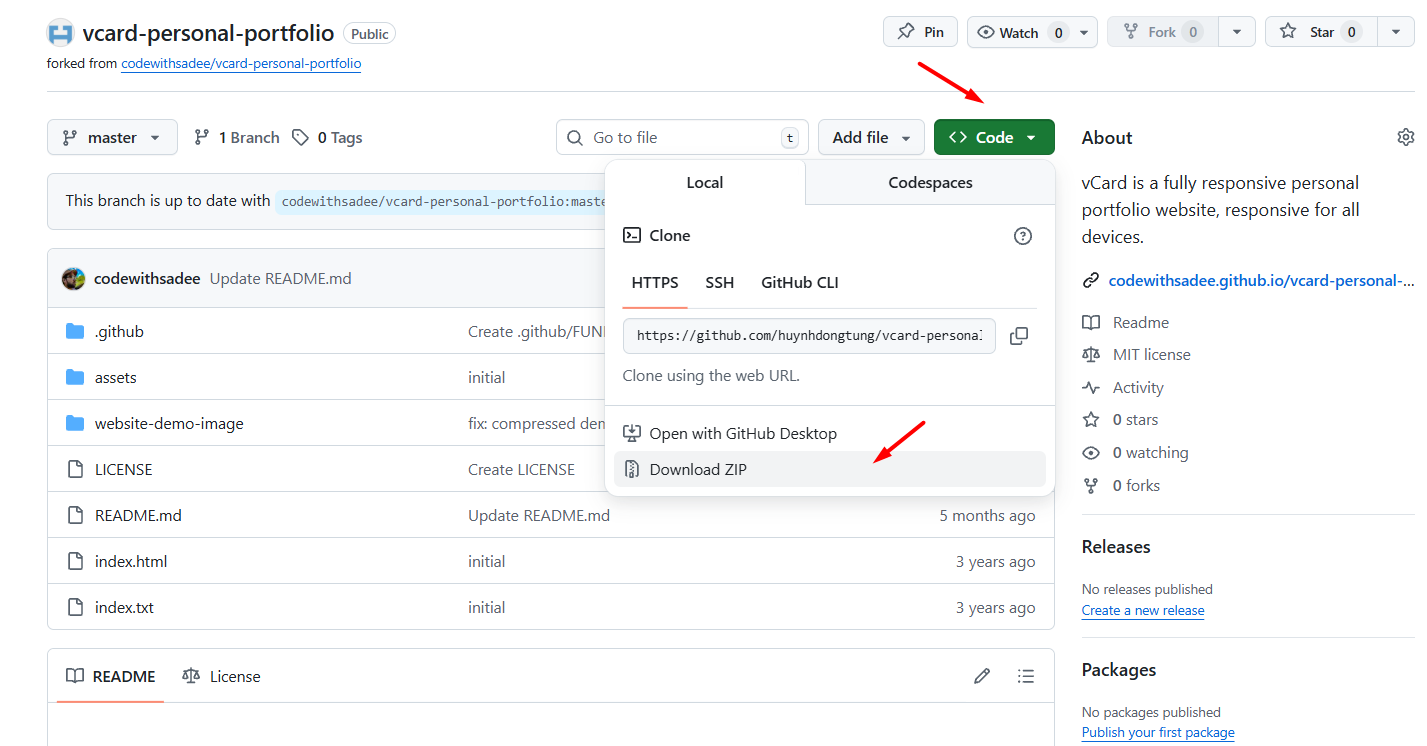Open the master branch dropdown
This screenshot has height=746, width=1427.
point(112,137)
